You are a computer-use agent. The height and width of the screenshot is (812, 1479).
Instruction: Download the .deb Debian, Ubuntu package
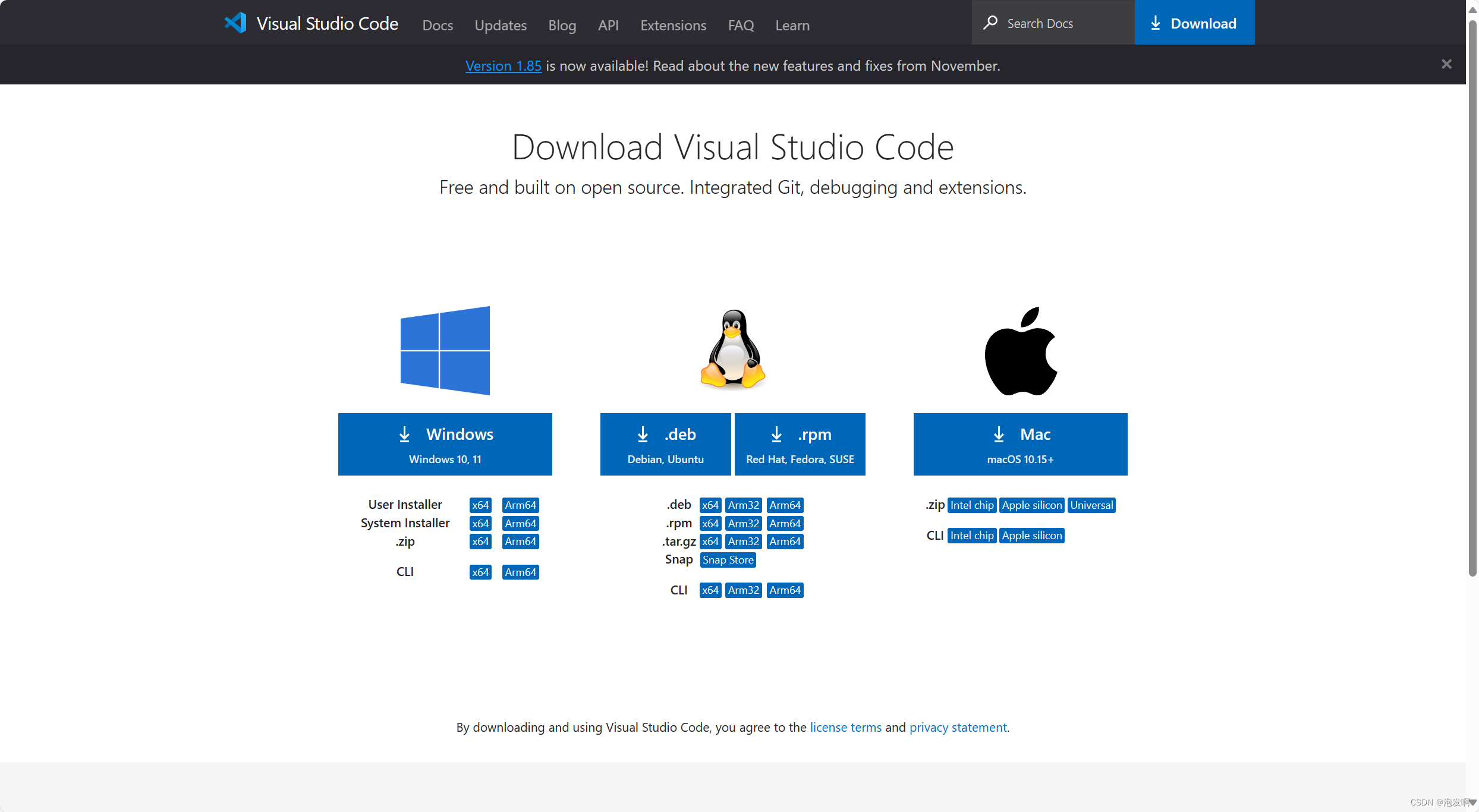point(665,444)
